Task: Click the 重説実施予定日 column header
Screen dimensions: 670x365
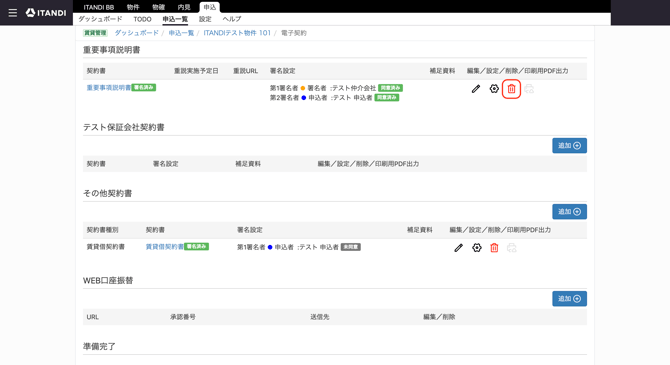Action: tap(196, 71)
